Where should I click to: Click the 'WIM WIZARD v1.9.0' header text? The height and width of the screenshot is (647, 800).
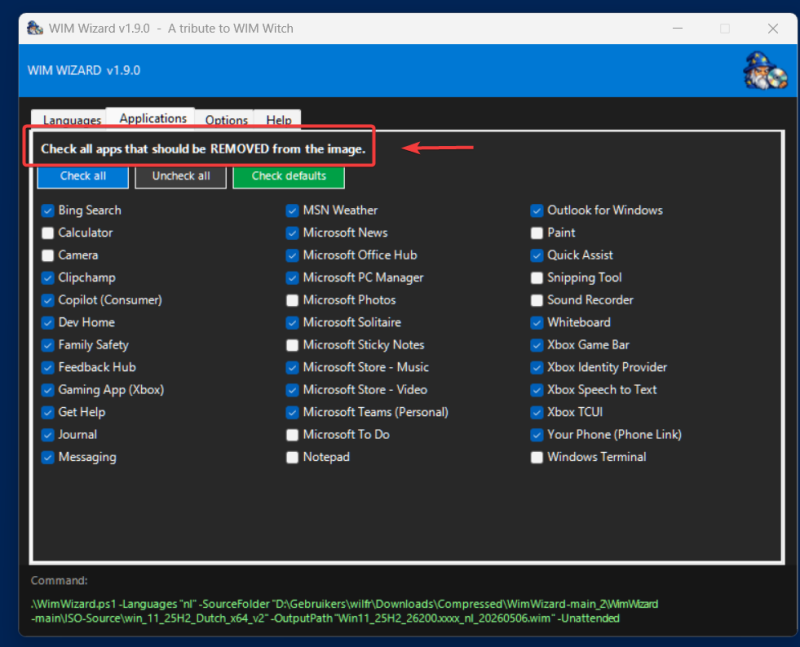[x=84, y=70]
